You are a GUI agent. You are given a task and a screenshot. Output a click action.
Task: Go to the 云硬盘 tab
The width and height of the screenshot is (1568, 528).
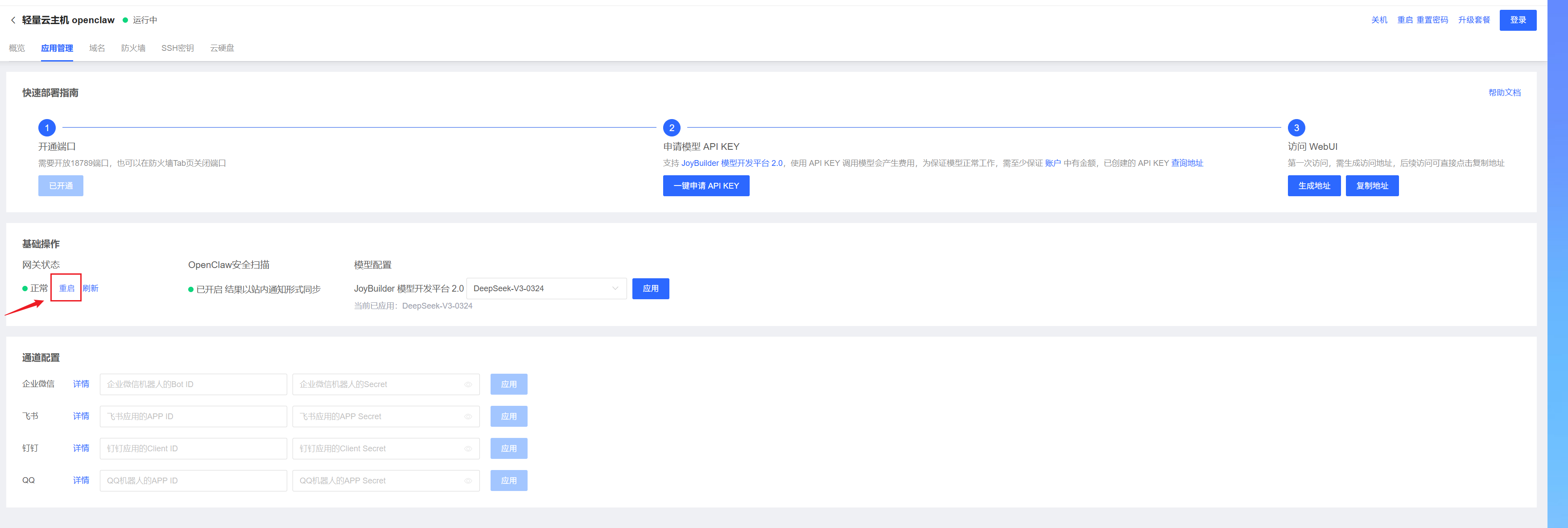tap(222, 48)
